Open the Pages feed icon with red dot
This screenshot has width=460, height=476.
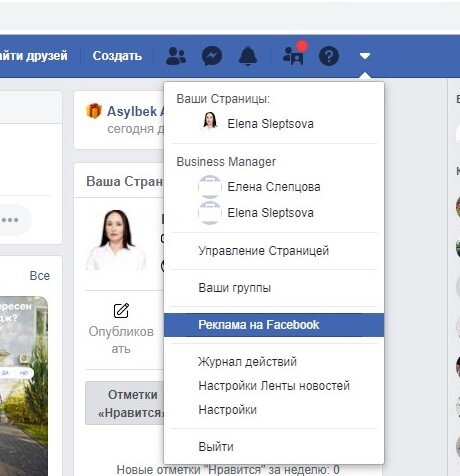(x=294, y=55)
